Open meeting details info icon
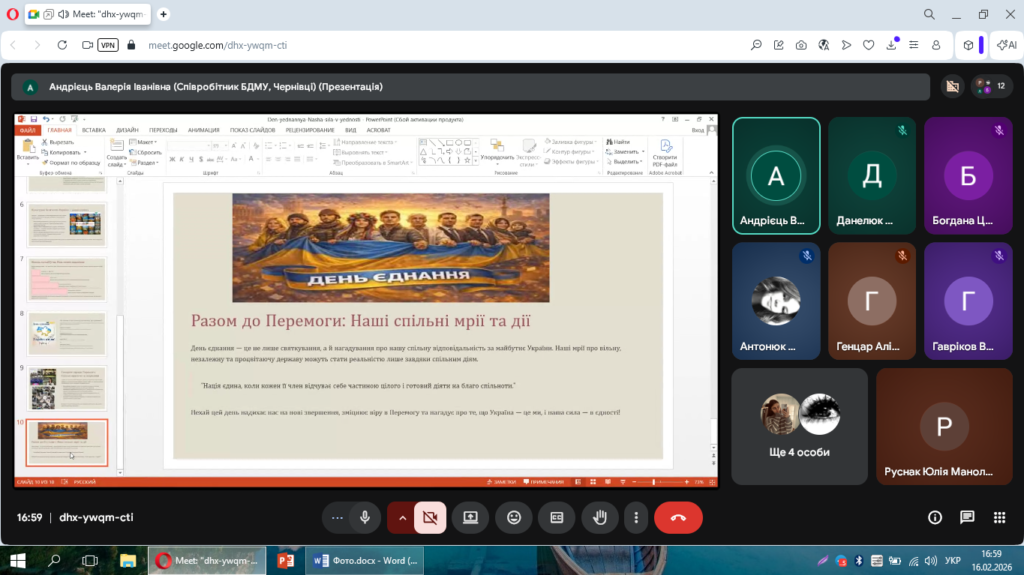1024x575 pixels. (935, 517)
